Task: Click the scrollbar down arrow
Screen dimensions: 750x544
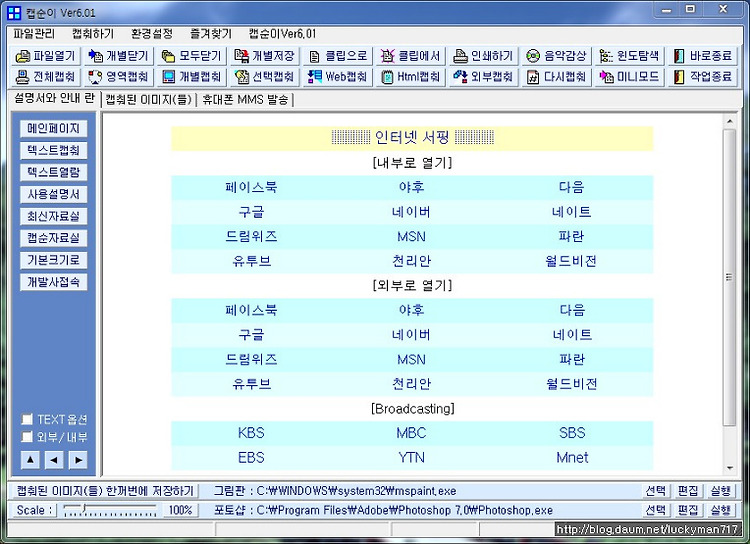Action: pos(729,468)
